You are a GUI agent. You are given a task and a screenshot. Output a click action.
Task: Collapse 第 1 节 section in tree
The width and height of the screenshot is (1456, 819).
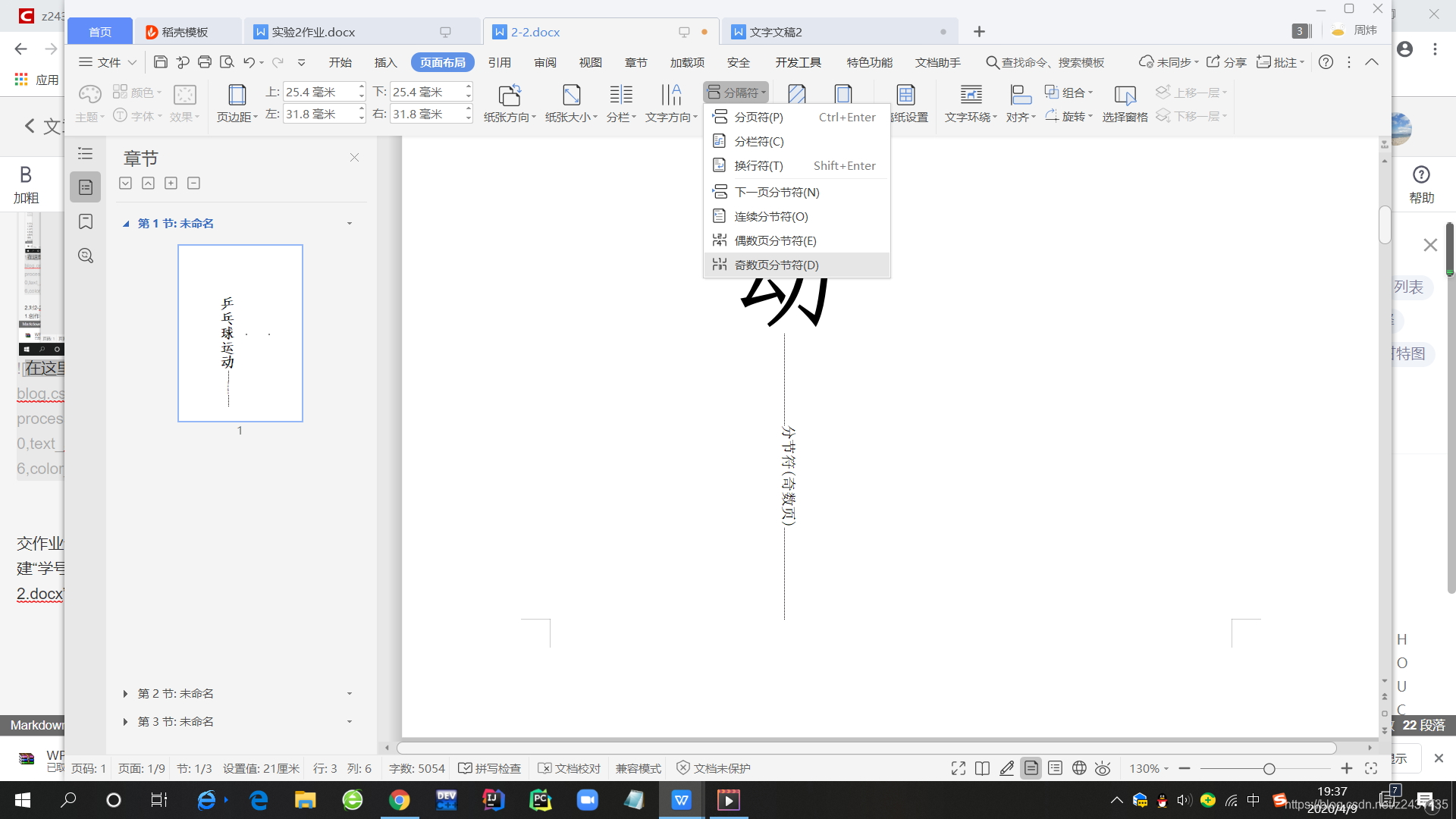(x=125, y=223)
